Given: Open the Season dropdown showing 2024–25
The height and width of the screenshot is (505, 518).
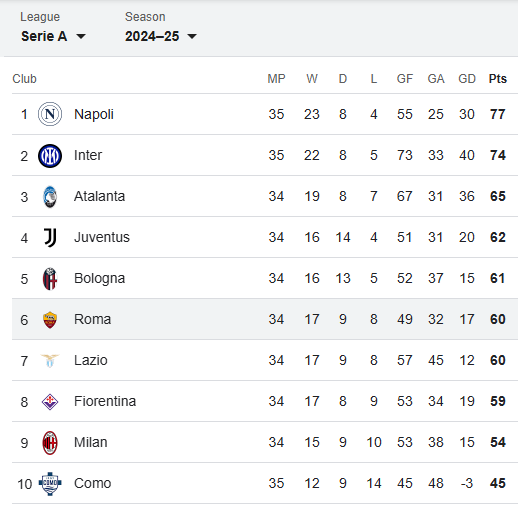Looking at the screenshot, I should 161,36.
